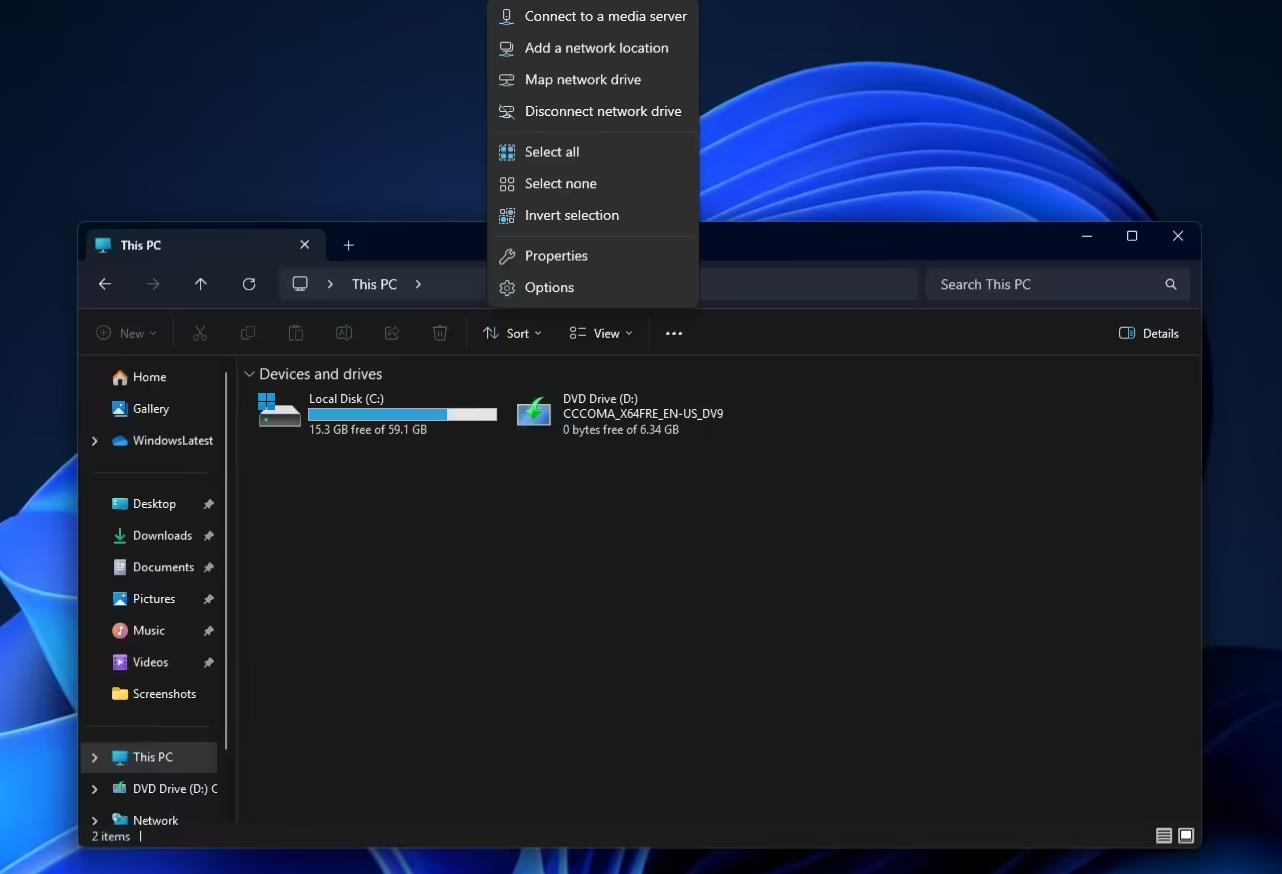Click chevron after This PC in address bar
Image resolution: width=1282 pixels, height=874 pixels.
[x=418, y=284]
